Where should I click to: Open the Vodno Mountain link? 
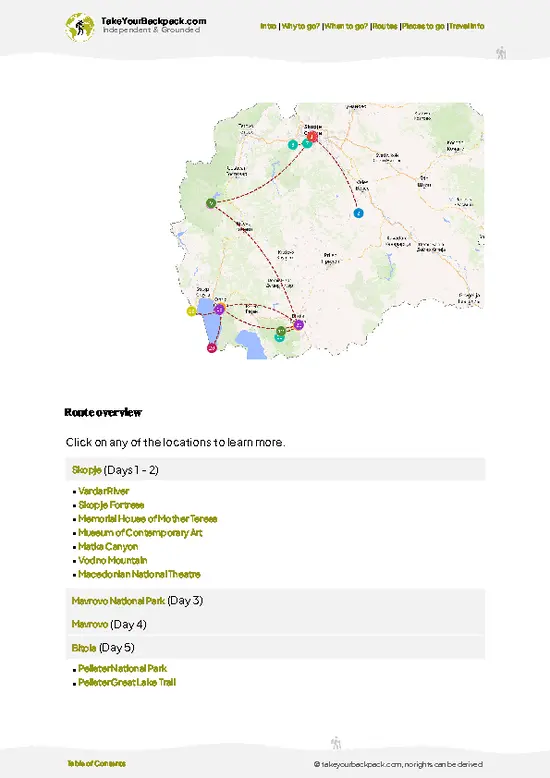coord(113,561)
